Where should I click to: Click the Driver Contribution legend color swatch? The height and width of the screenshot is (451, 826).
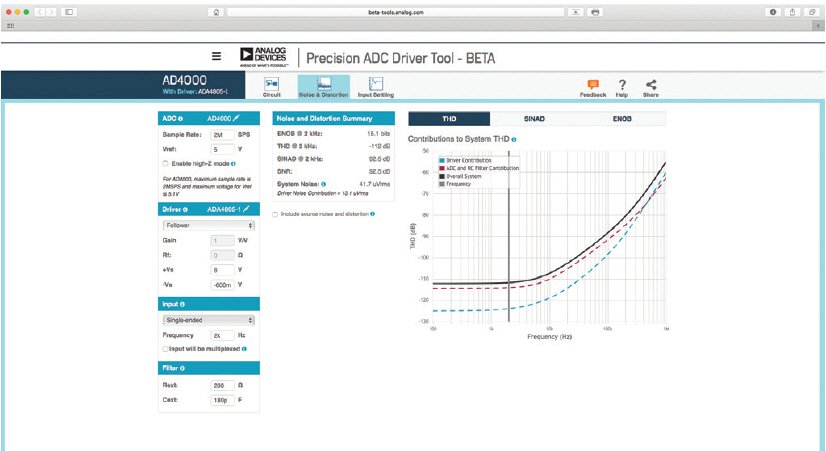[x=440, y=161]
